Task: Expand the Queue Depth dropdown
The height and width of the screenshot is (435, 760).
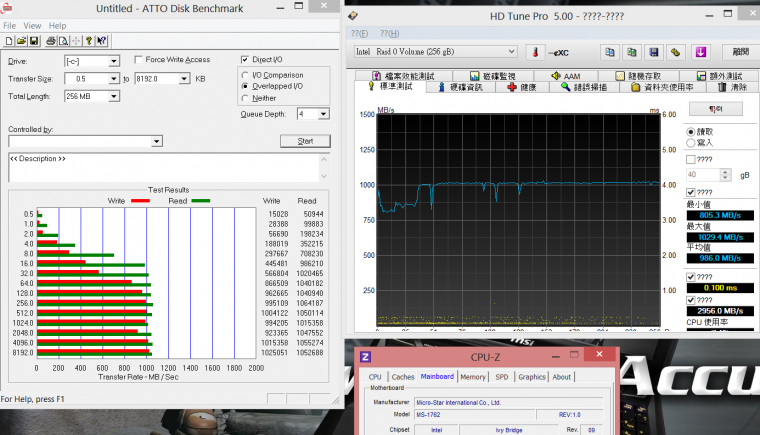Action: (325, 114)
